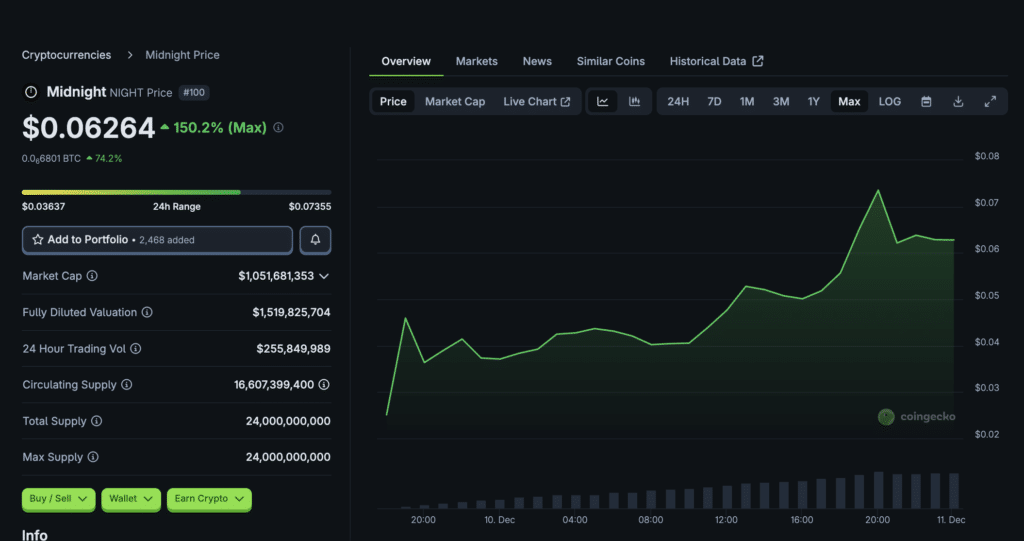1024x541 pixels.
Task: Switch to the Markets tab
Action: point(476,61)
